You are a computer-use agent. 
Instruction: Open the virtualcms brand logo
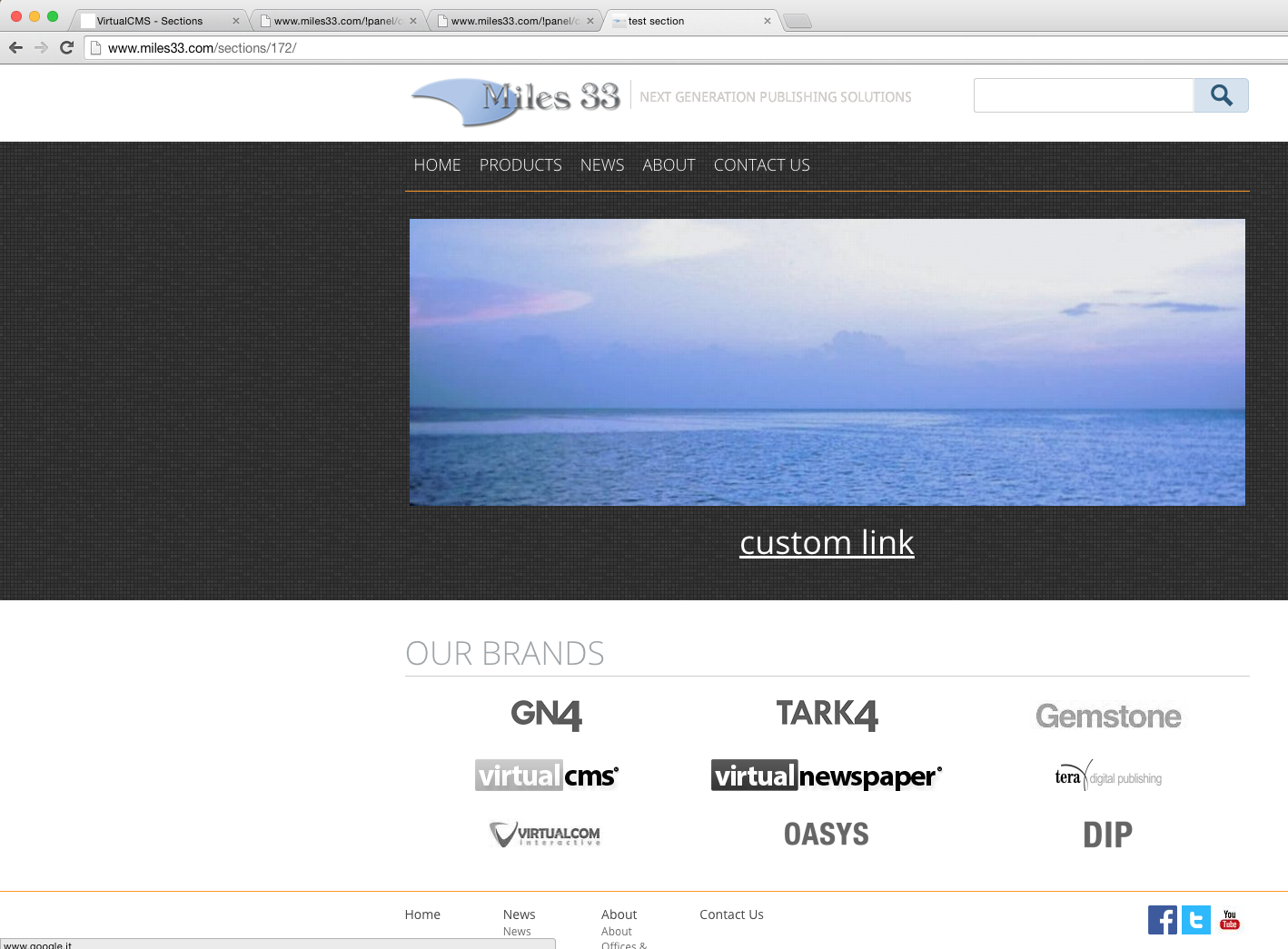tap(546, 776)
